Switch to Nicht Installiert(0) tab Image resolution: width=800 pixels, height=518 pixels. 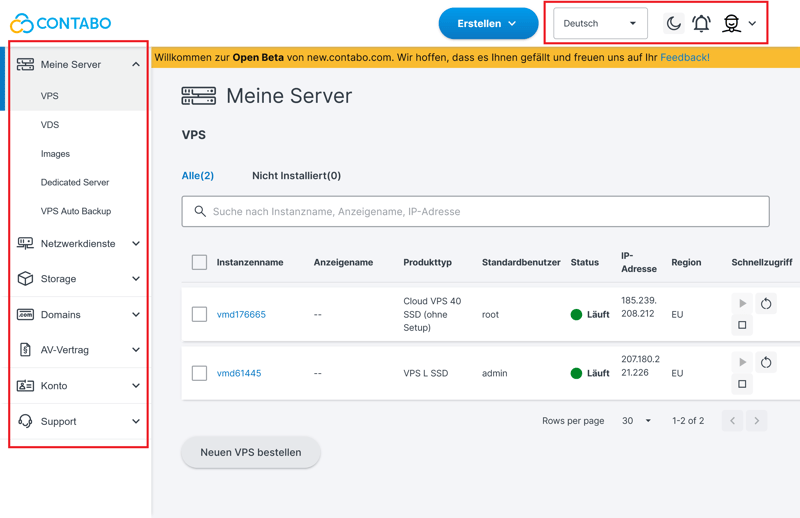tap(296, 176)
